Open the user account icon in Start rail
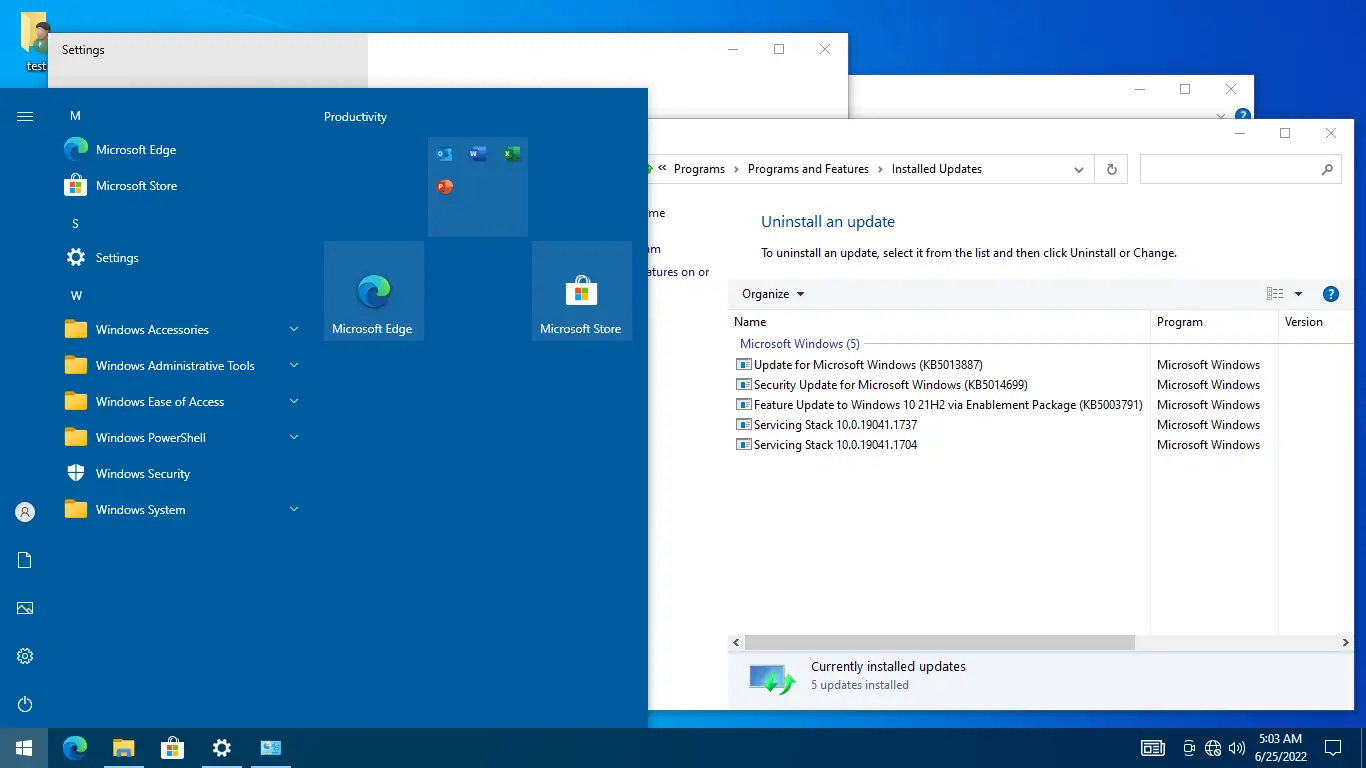 [25, 512]
